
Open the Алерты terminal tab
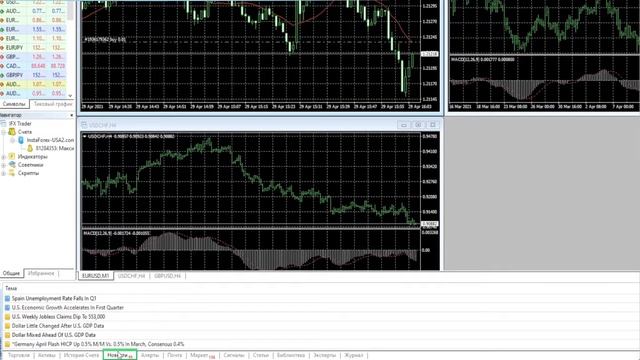[150, 355]
